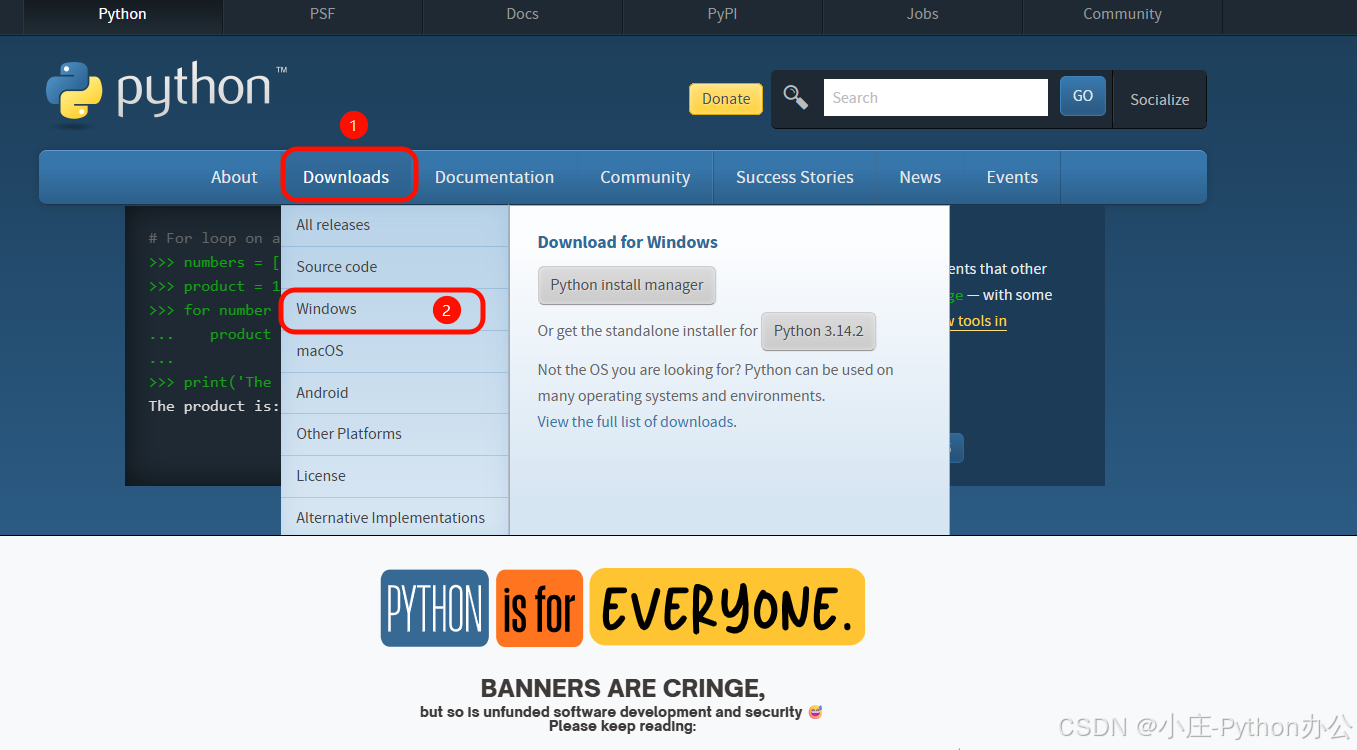Image resolution: width=1357 pixels, height=750 pixels.
Task: Open the Success Stories navigation menu
Action: [x=795, y=177]
